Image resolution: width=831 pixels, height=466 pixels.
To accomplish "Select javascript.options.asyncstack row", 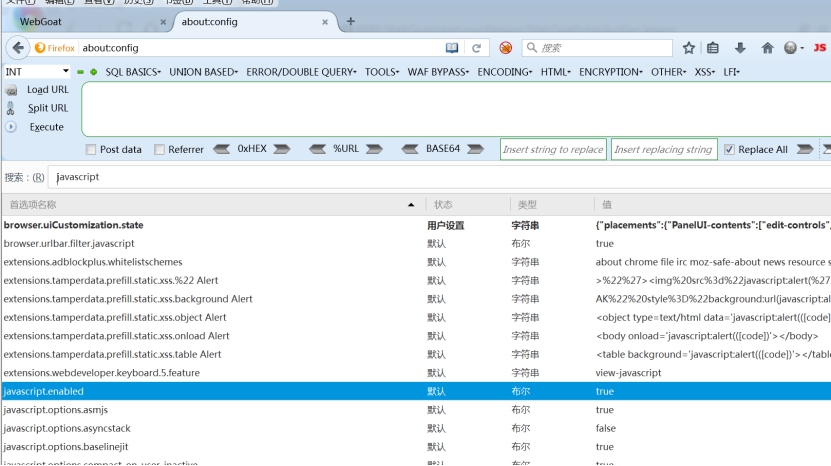I will coord(417,428).
